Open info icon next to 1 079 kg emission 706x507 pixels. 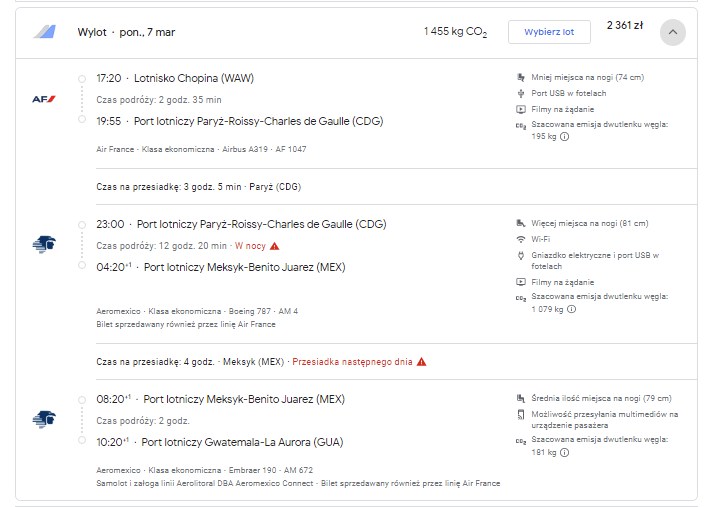tap(571, 309)
